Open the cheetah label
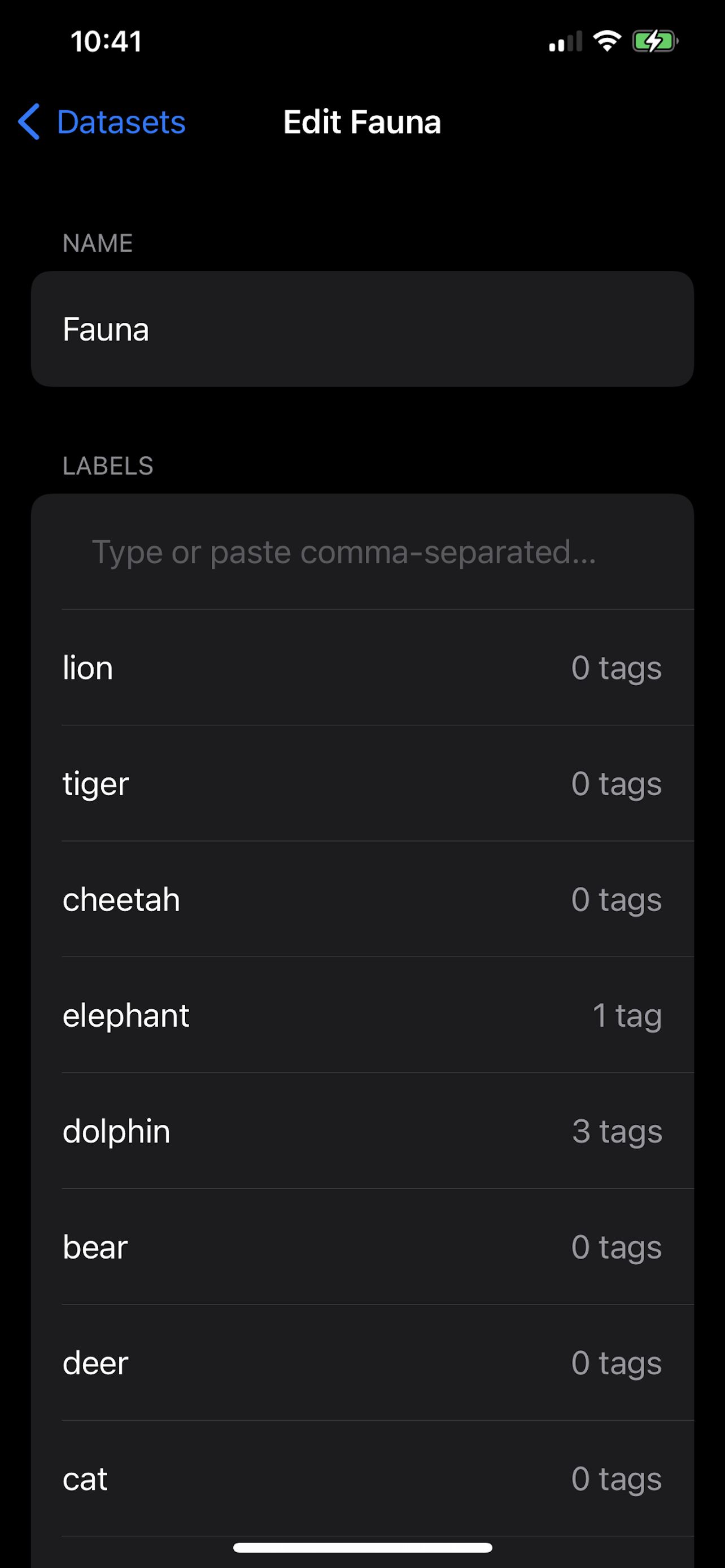The height and width of the screenshot is (1568, 725). click(x=362, y=899)
